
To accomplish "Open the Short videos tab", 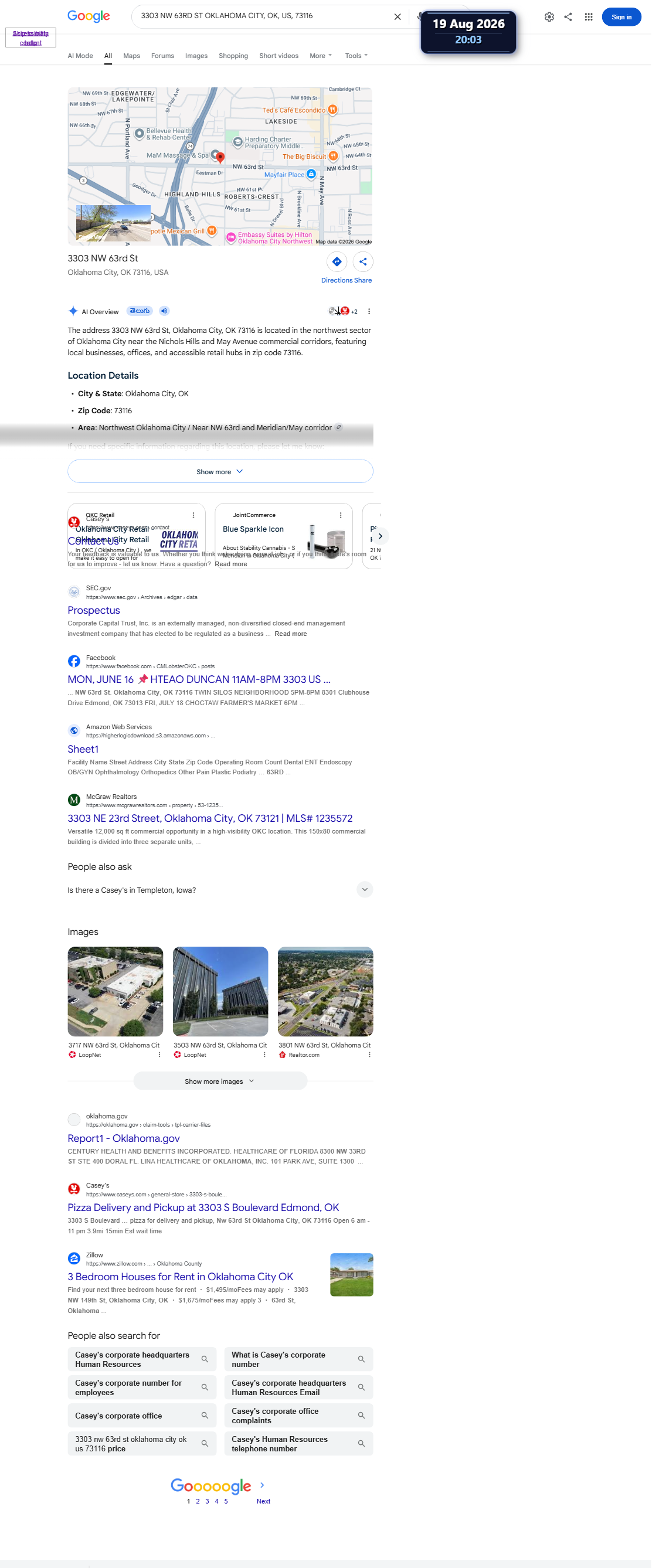I will point(279,56).
